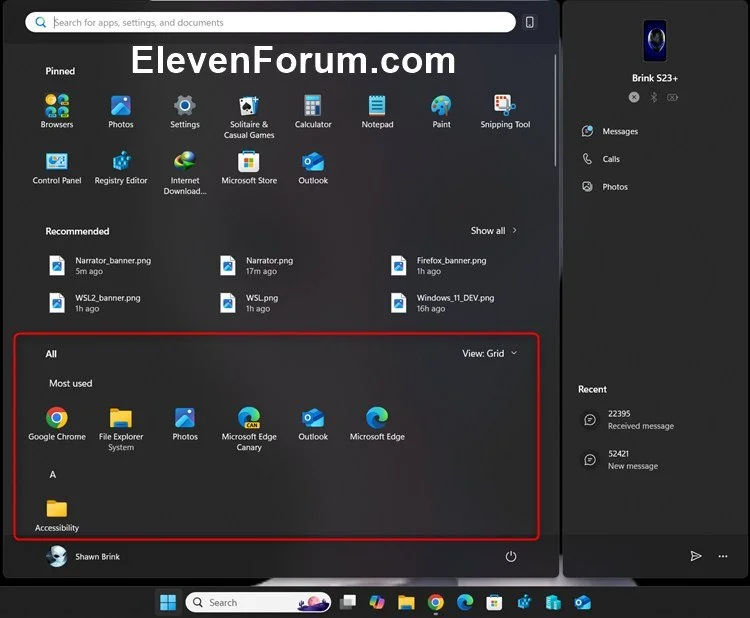Open Calls in phone panel
The image size is (750, 618).
point(601,159)
